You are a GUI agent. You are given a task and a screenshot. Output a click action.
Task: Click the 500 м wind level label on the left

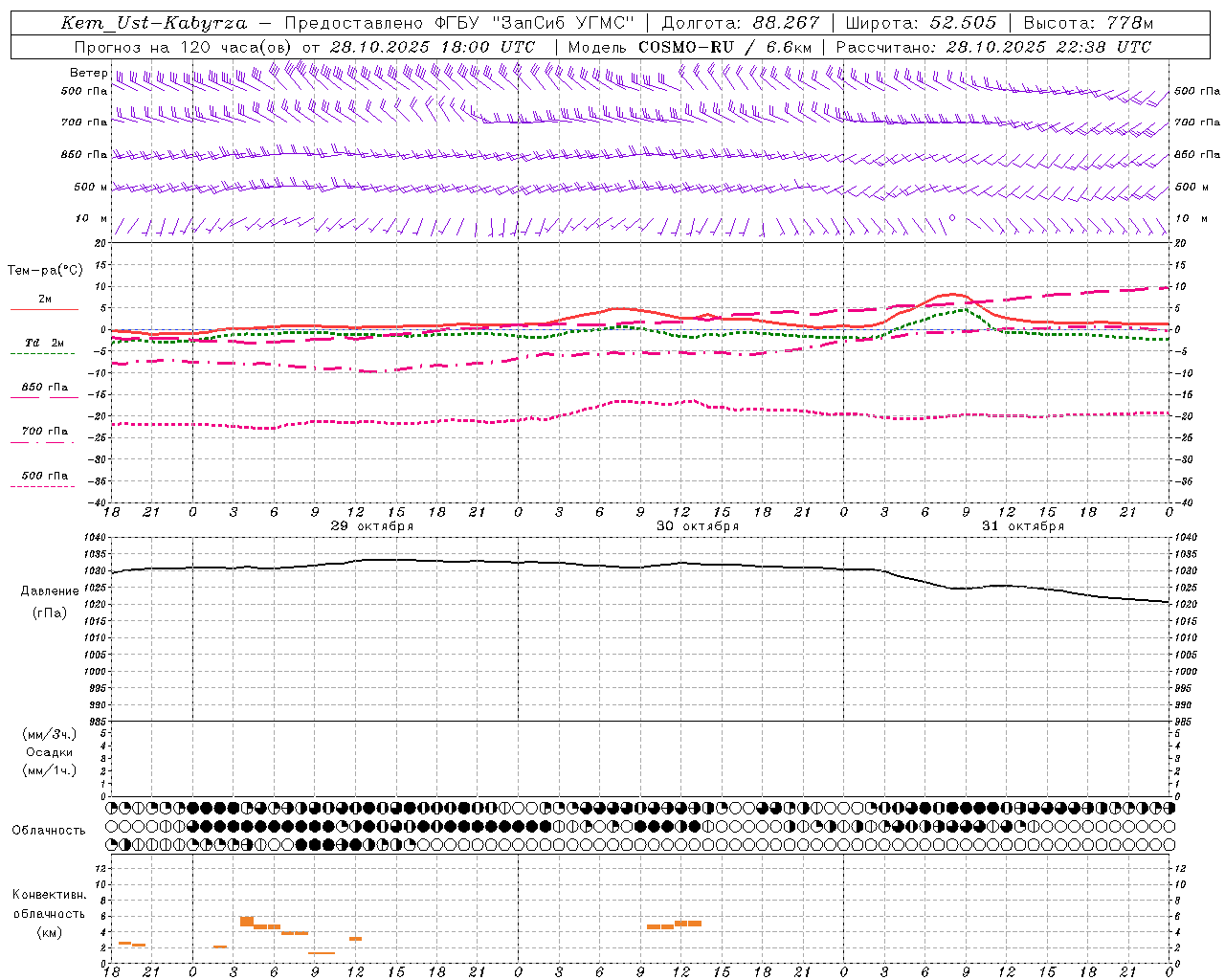tap(92, 188)
